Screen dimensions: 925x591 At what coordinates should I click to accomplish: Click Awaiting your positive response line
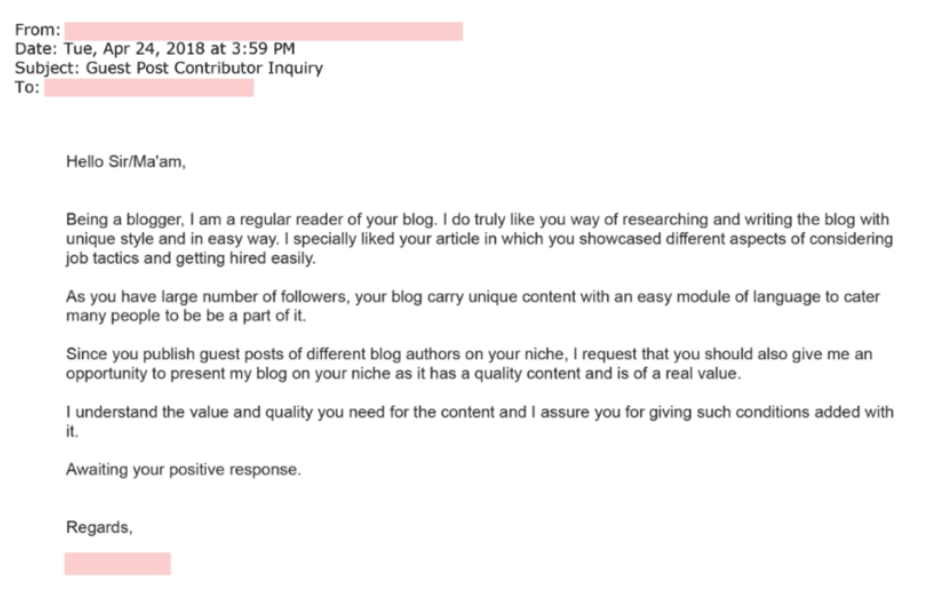183,469
